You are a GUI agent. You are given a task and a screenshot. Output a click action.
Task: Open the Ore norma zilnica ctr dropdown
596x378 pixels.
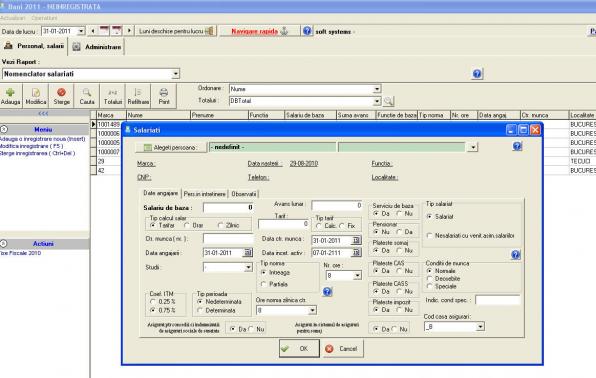coord(312,310)
